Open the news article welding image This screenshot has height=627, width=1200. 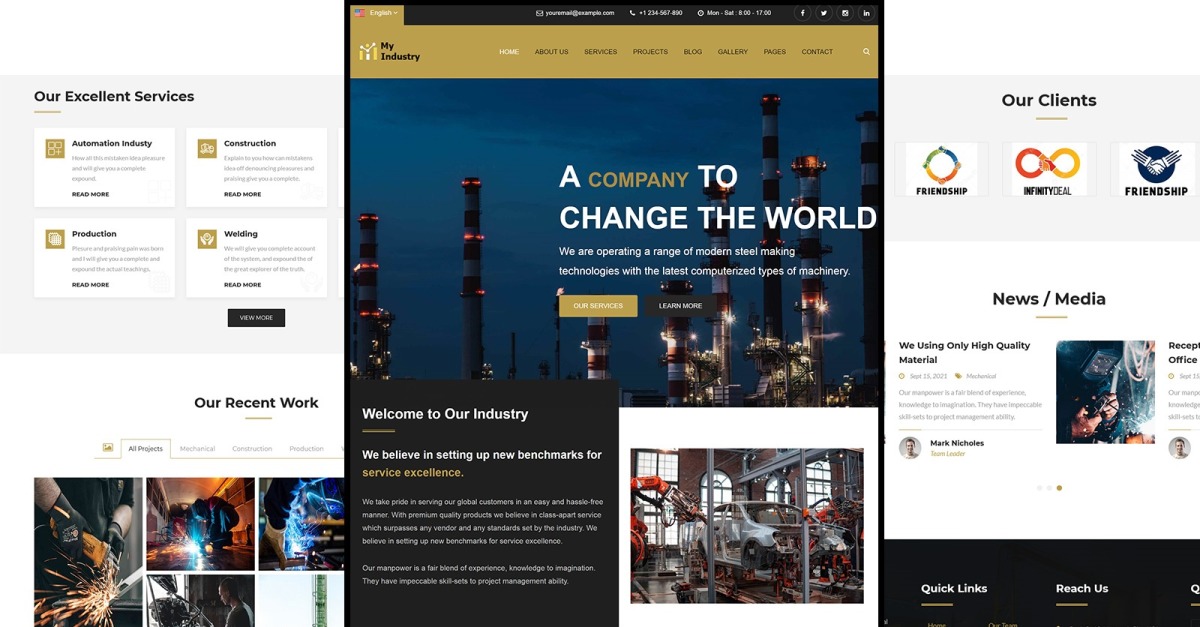[1105, 392]
